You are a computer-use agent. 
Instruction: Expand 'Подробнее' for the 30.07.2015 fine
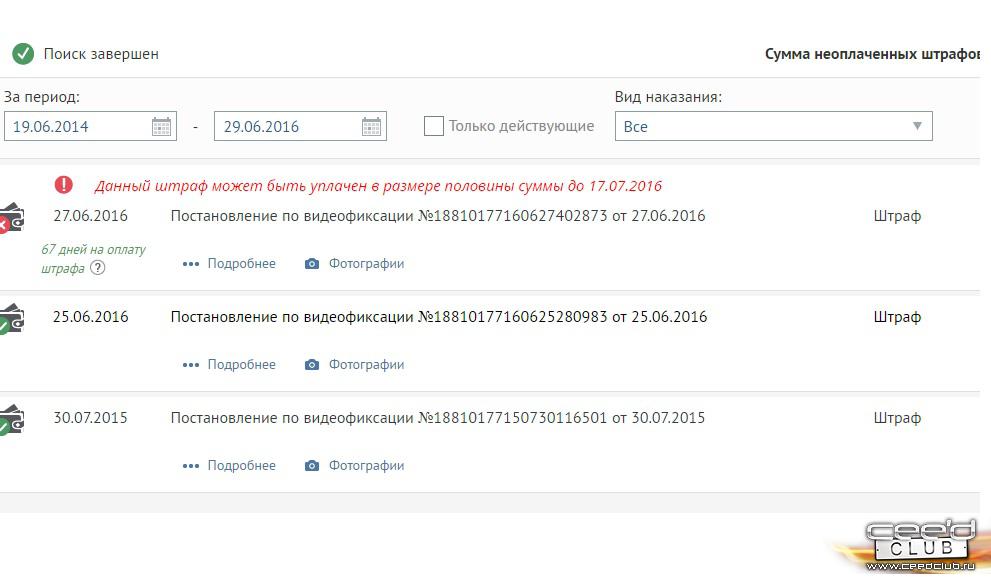coord(229,466)
